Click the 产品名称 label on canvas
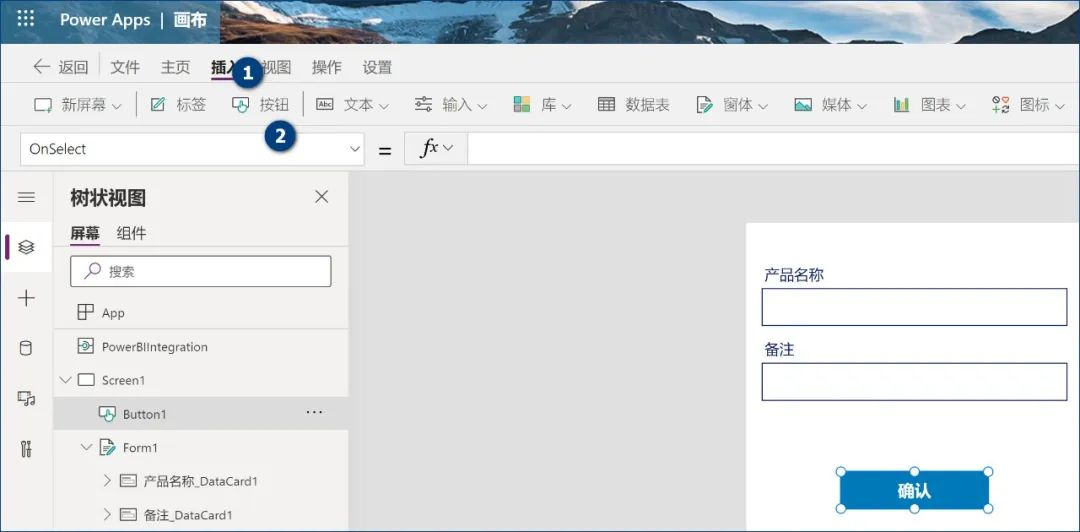Screen dimensions: 1080x532 pos(793,275)
